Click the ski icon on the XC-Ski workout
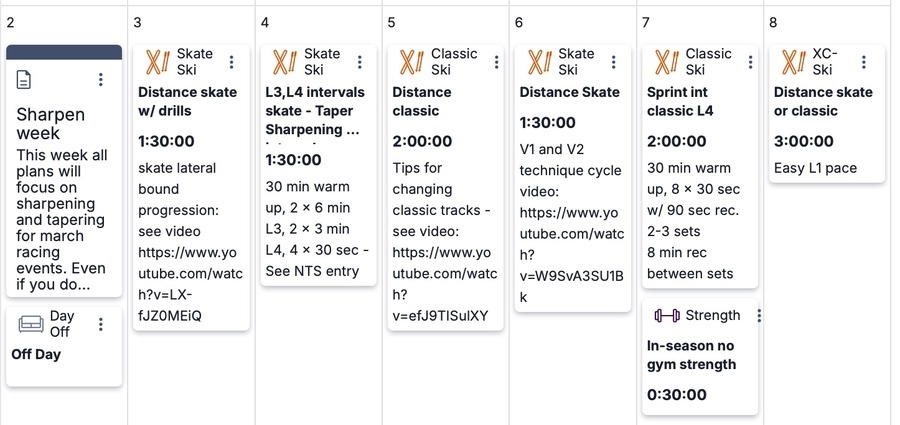This screenshot has height=425, width=900. [x=794, y=62]
